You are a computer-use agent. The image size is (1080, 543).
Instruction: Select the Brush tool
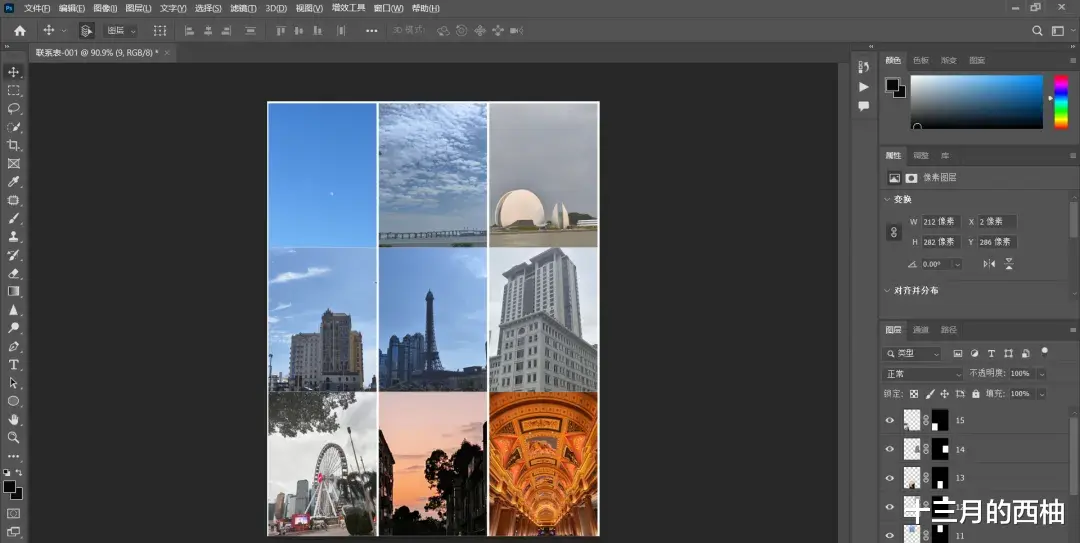pyautogui.click(x=13, y=218)
